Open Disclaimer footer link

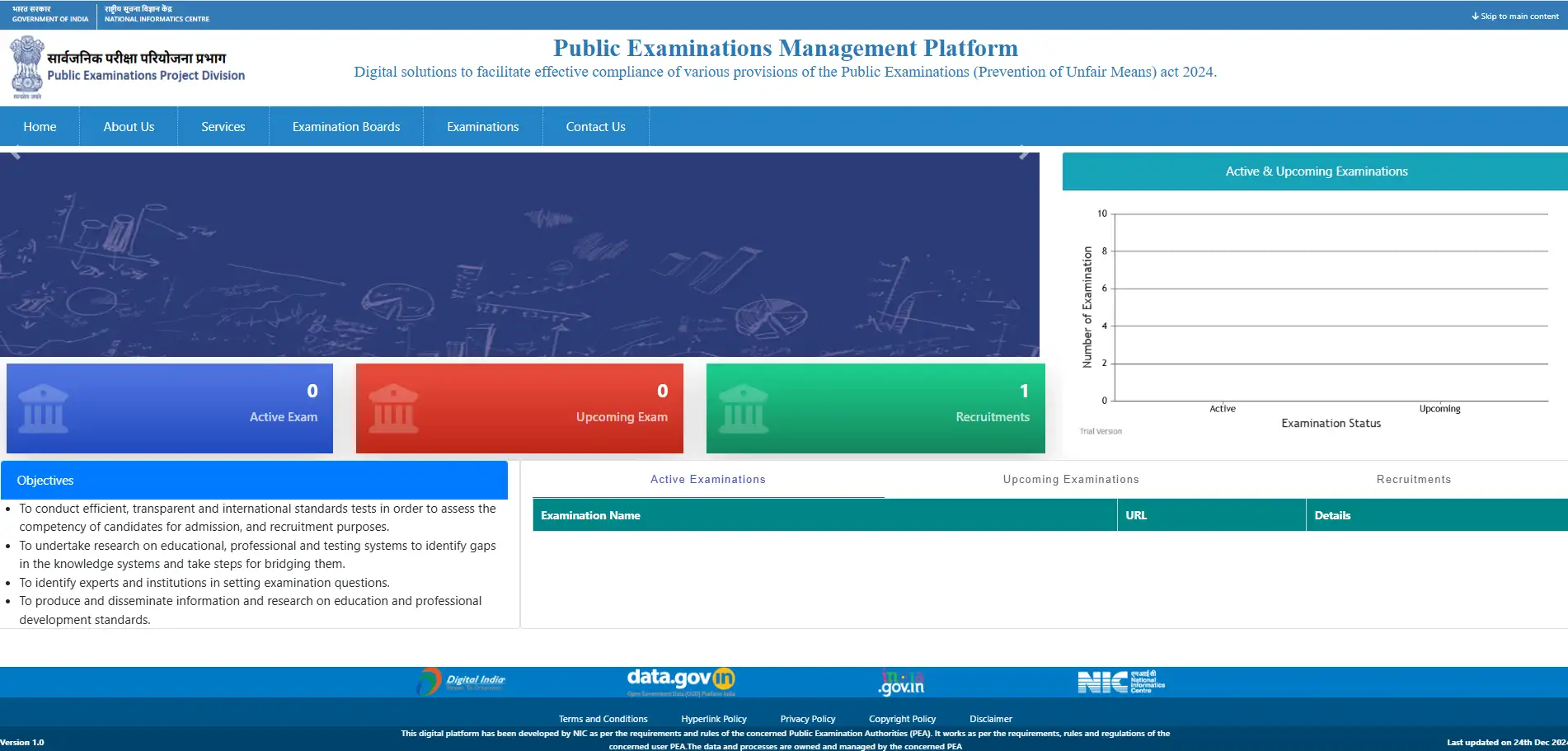991,719
